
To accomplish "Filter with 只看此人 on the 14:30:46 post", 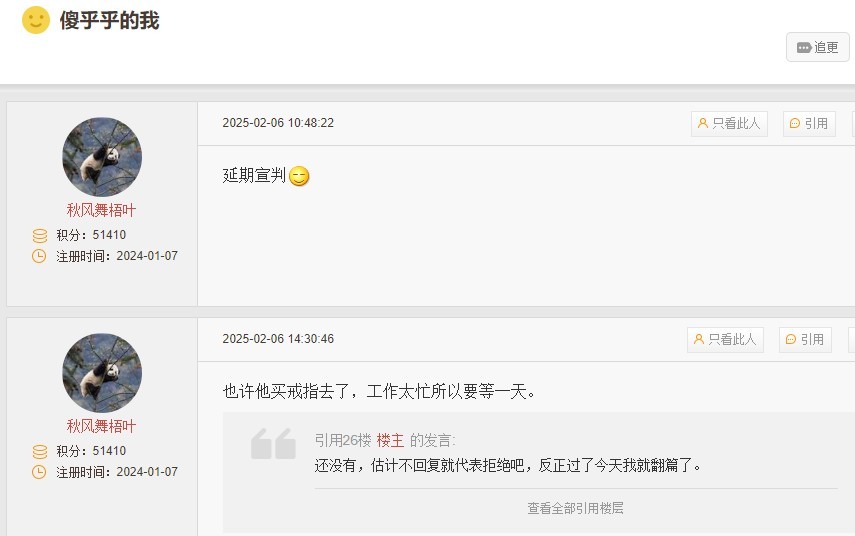I will click(x=725, y=340).
